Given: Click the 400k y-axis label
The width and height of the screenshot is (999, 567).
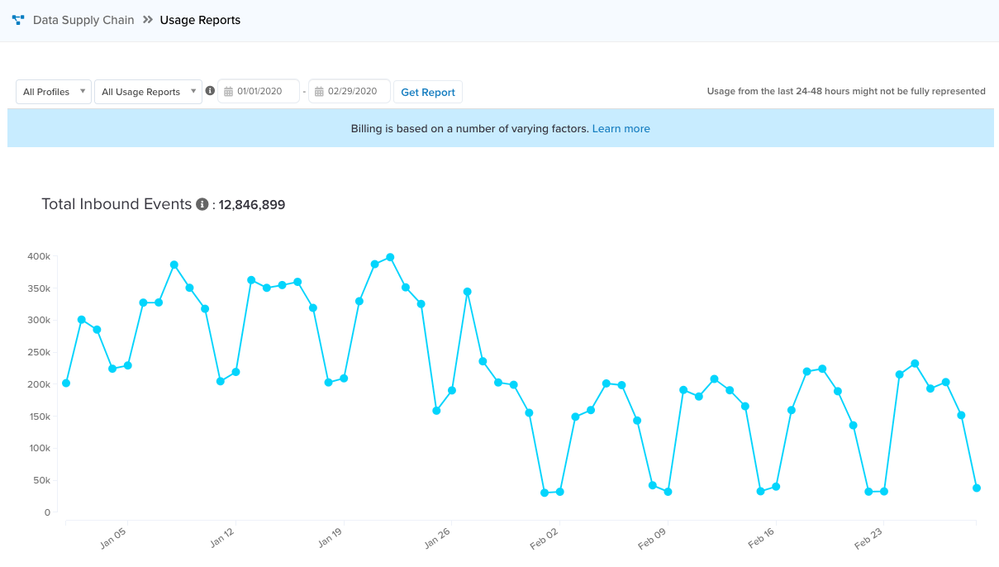Looking at the screenshot, I should click(x=39, y=257).
